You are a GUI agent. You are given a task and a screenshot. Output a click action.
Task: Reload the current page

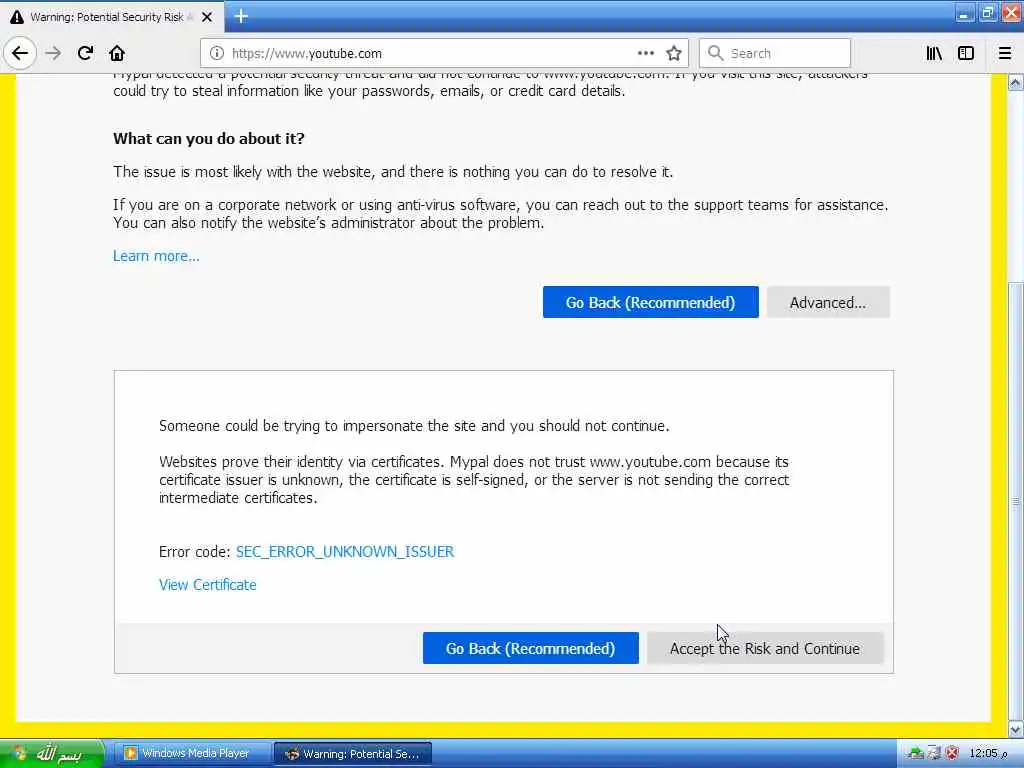coord(85,53)
